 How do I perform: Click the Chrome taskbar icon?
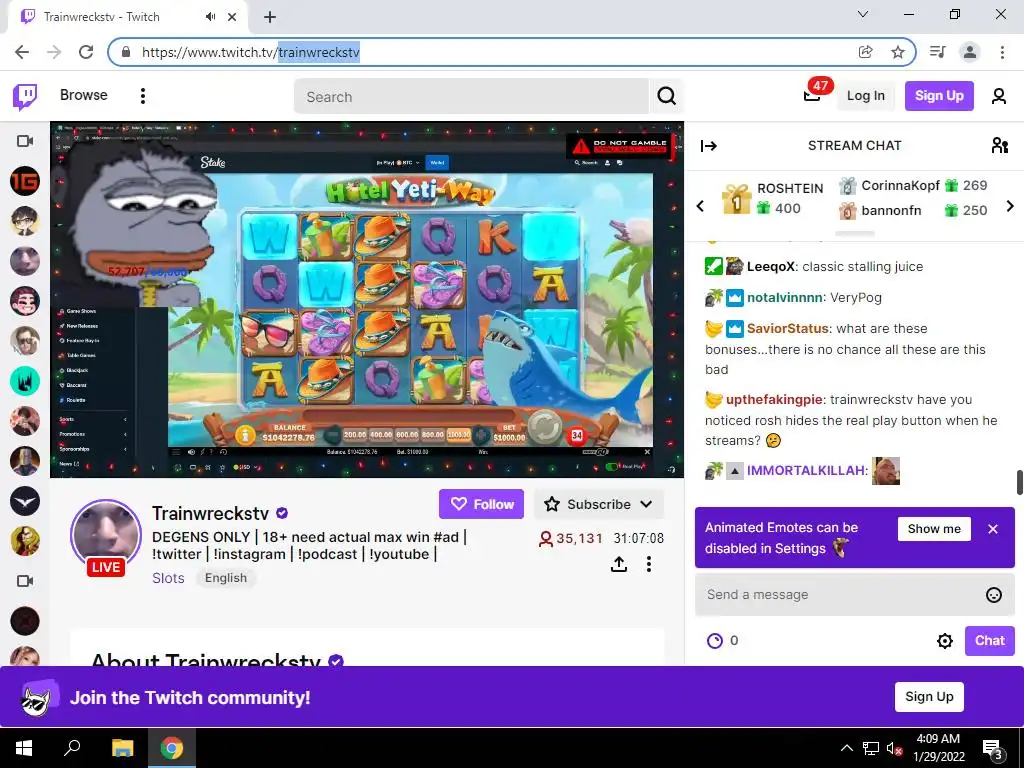172,748
